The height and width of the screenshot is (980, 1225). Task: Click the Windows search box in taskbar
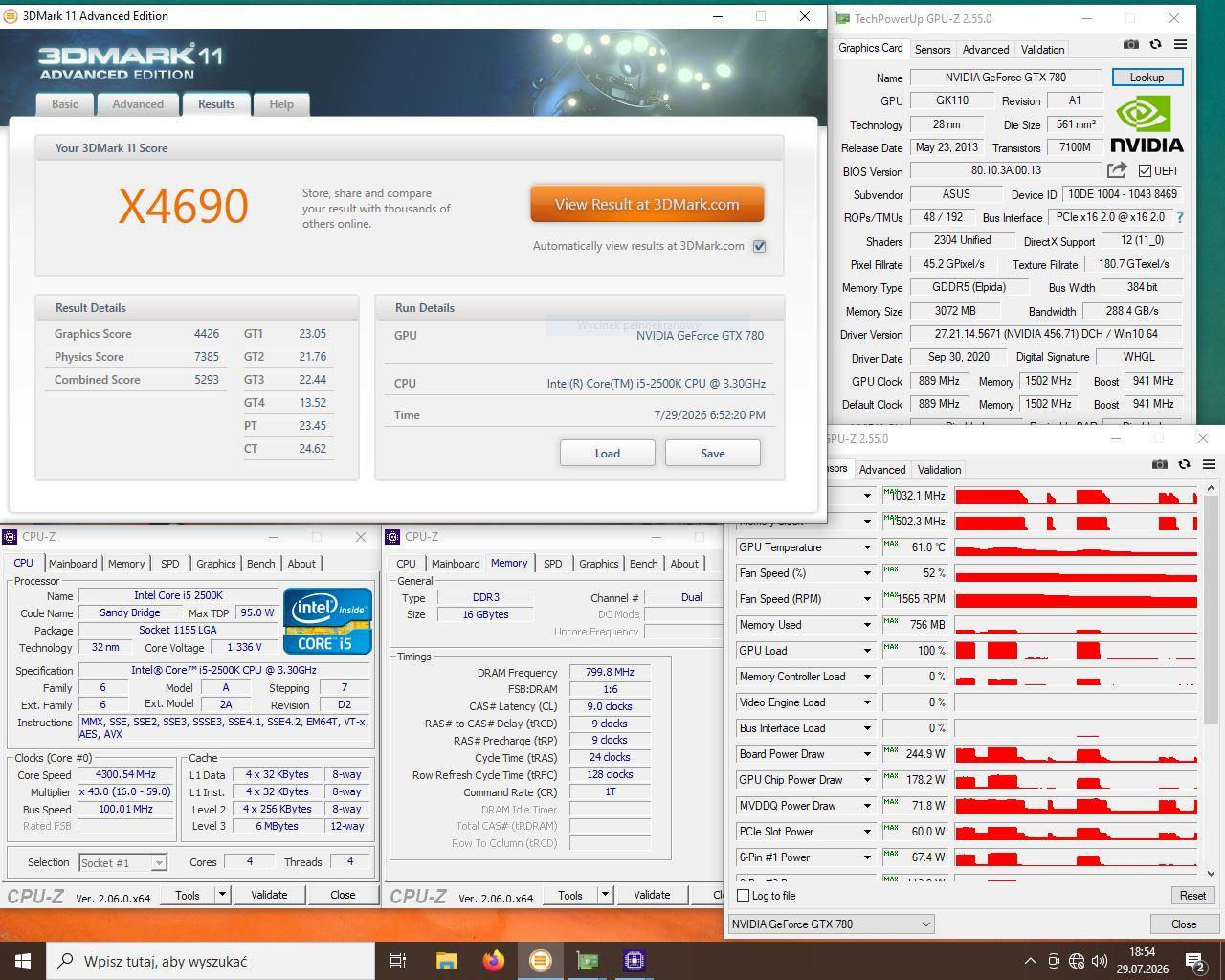211,961
